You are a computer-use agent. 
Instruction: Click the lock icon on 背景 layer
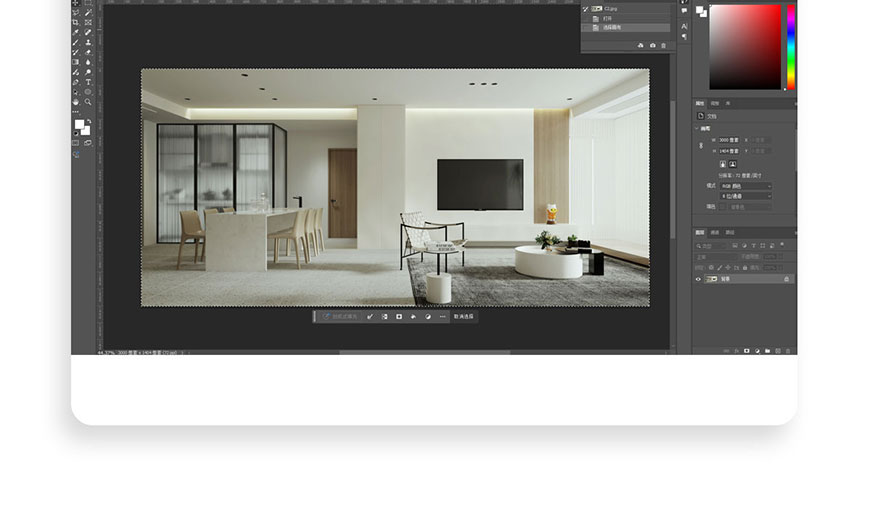click(786, 279)
